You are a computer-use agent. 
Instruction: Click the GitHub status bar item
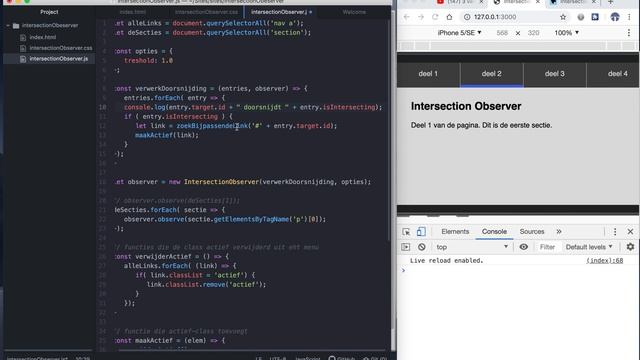tap(342, 358)
